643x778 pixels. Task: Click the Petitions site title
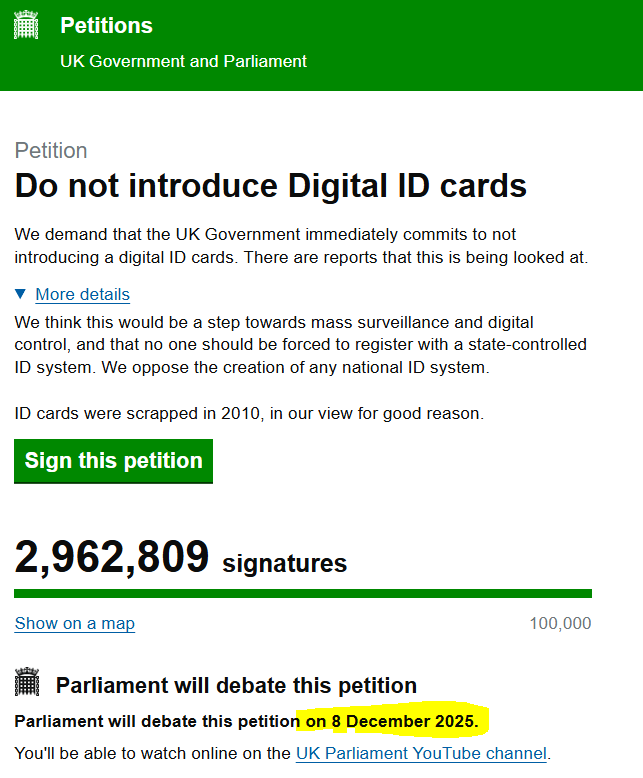[106, 25]
